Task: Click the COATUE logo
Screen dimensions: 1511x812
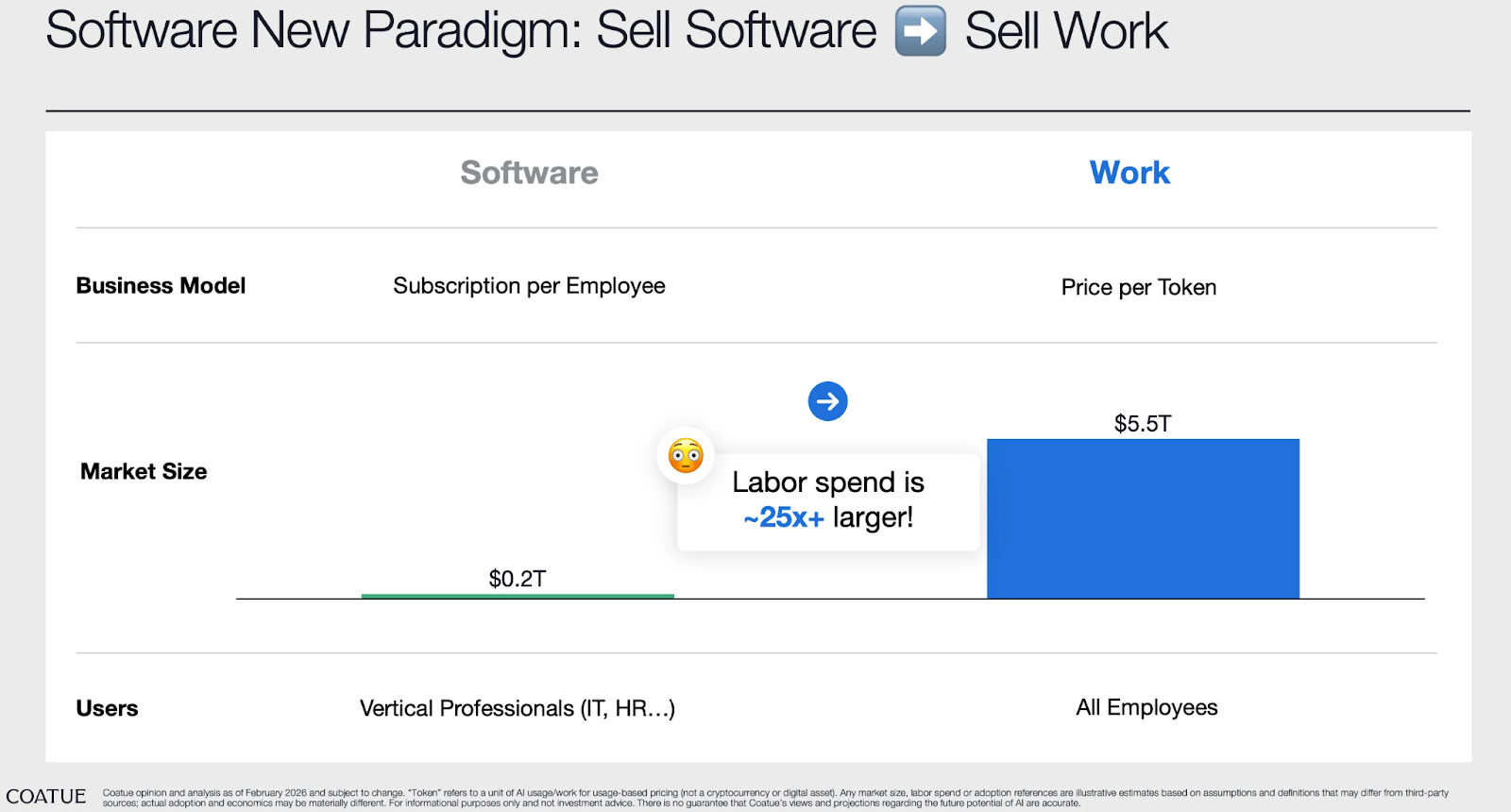Action: [45, 796]
